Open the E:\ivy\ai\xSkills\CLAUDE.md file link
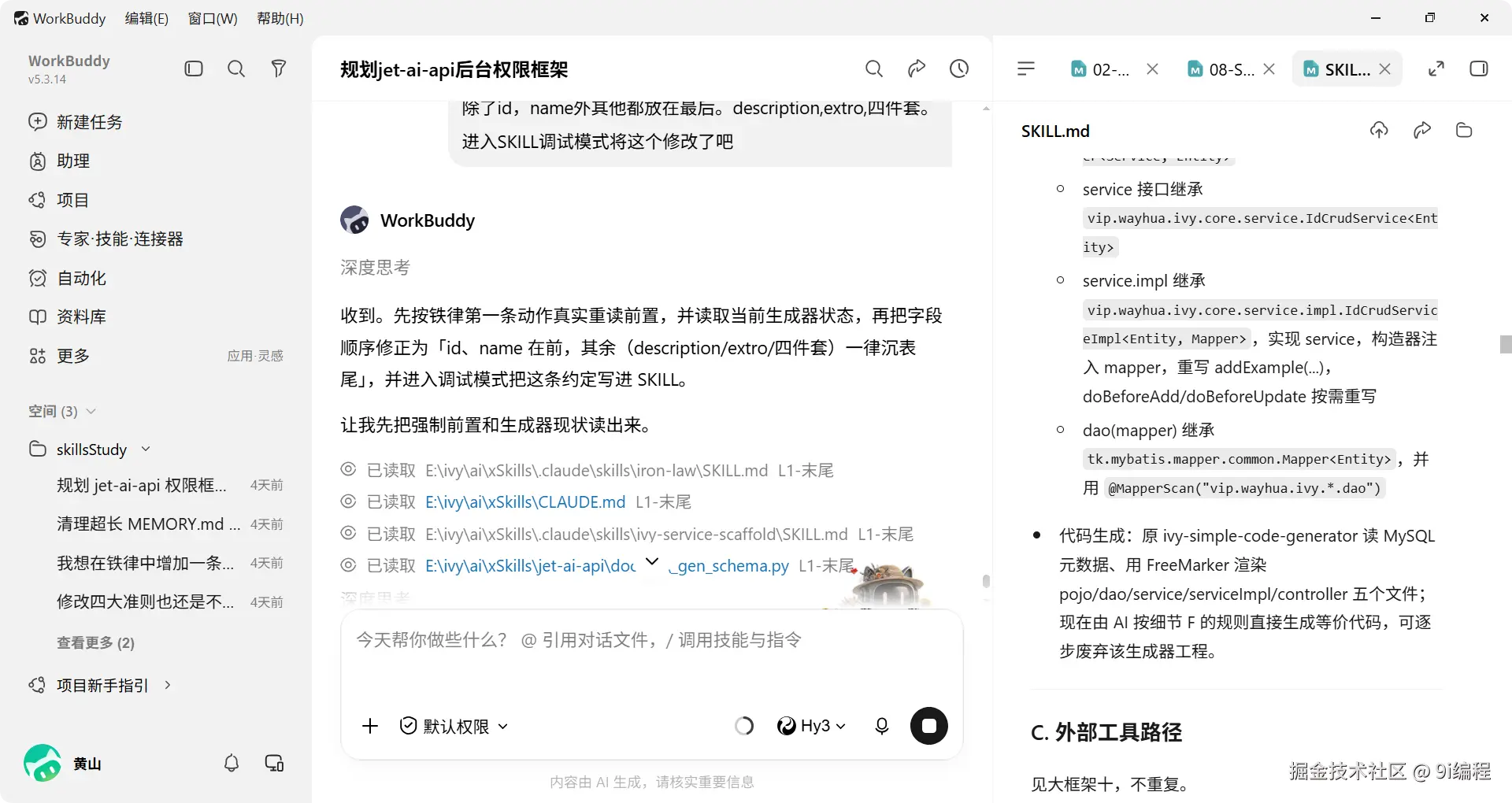Image resolution: width=1512 pixels, height=803 pixels. pos(525,502)
